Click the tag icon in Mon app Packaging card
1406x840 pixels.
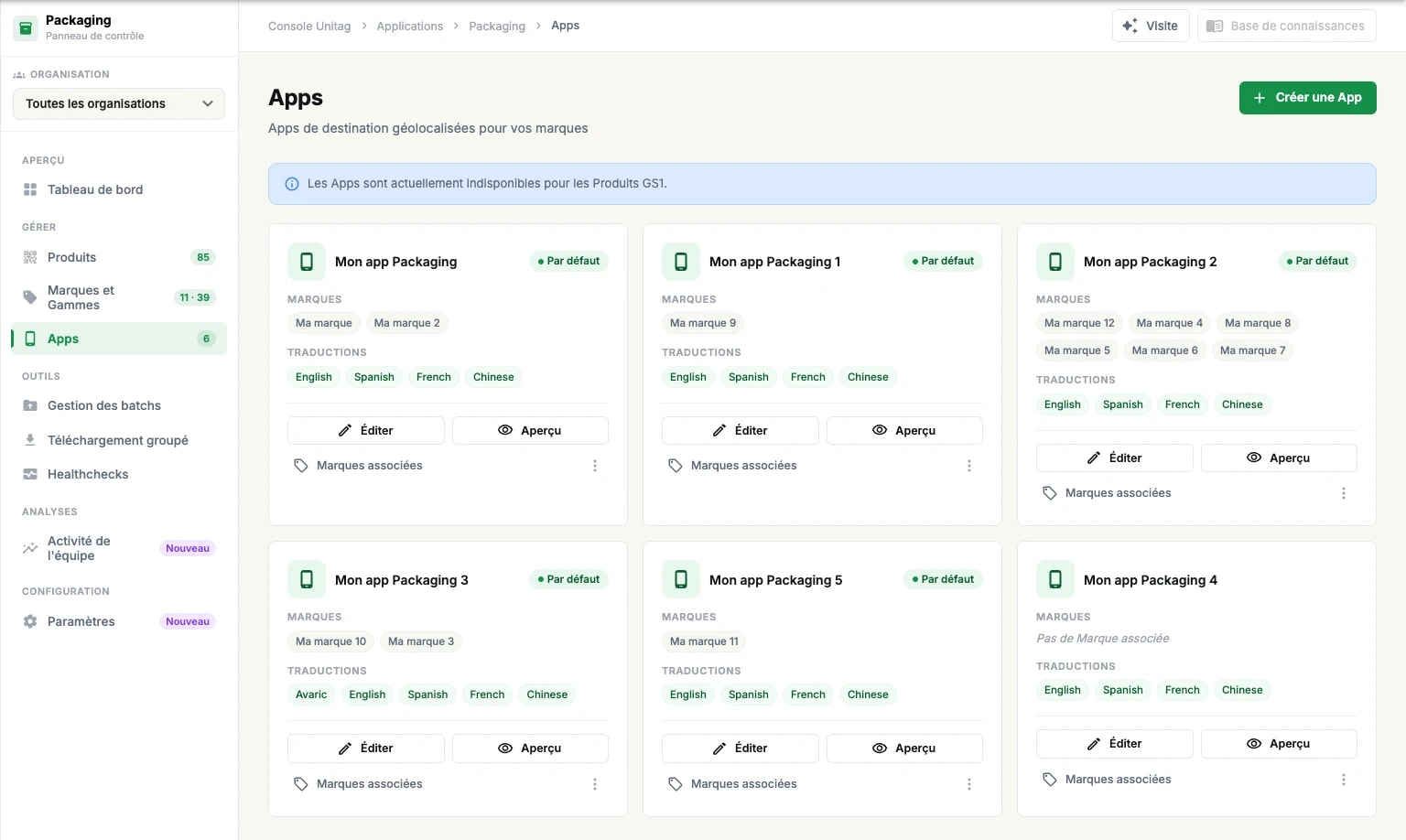pyautogui.click(x=300, y=466)
